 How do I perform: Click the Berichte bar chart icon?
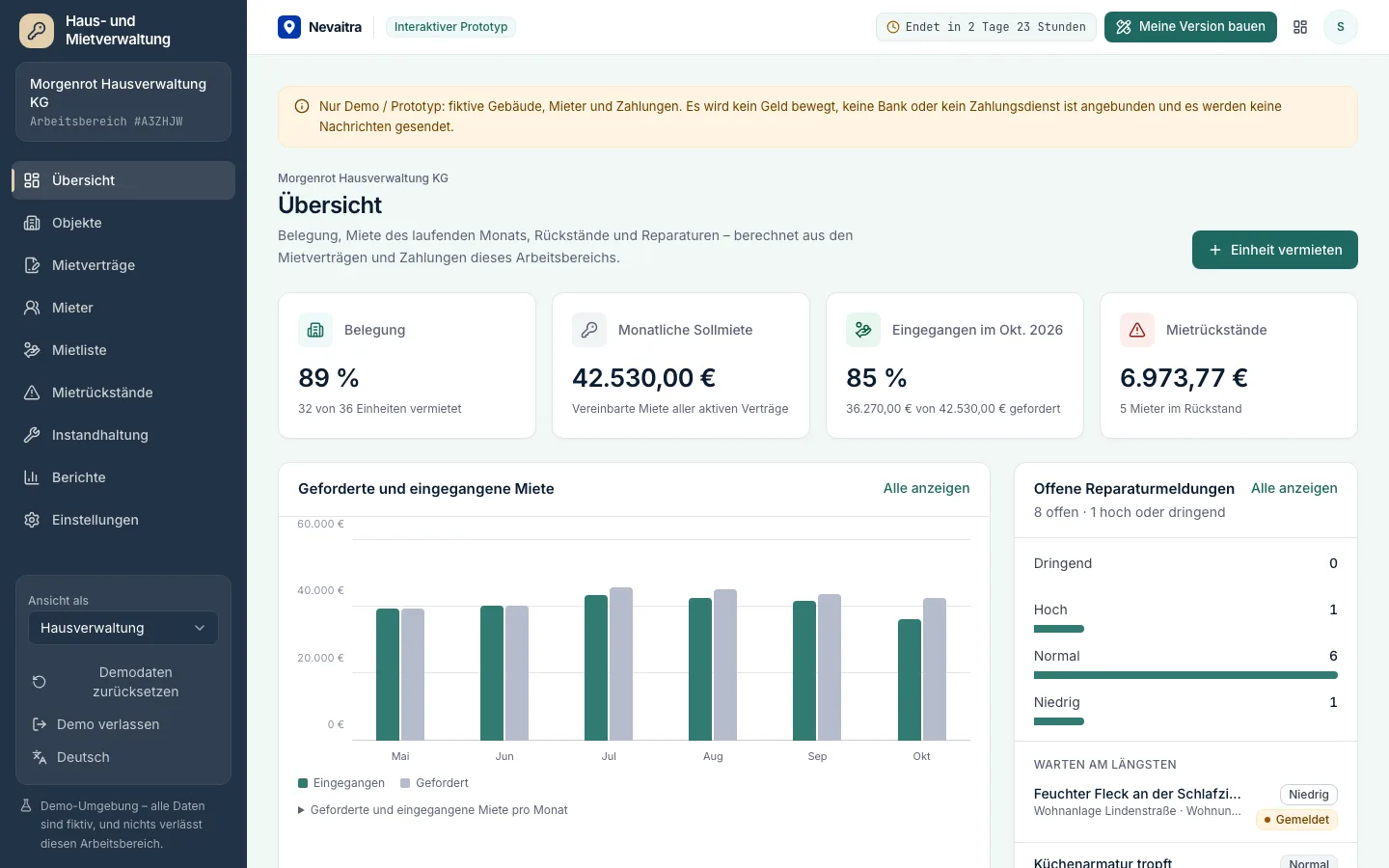click(32, 477)
